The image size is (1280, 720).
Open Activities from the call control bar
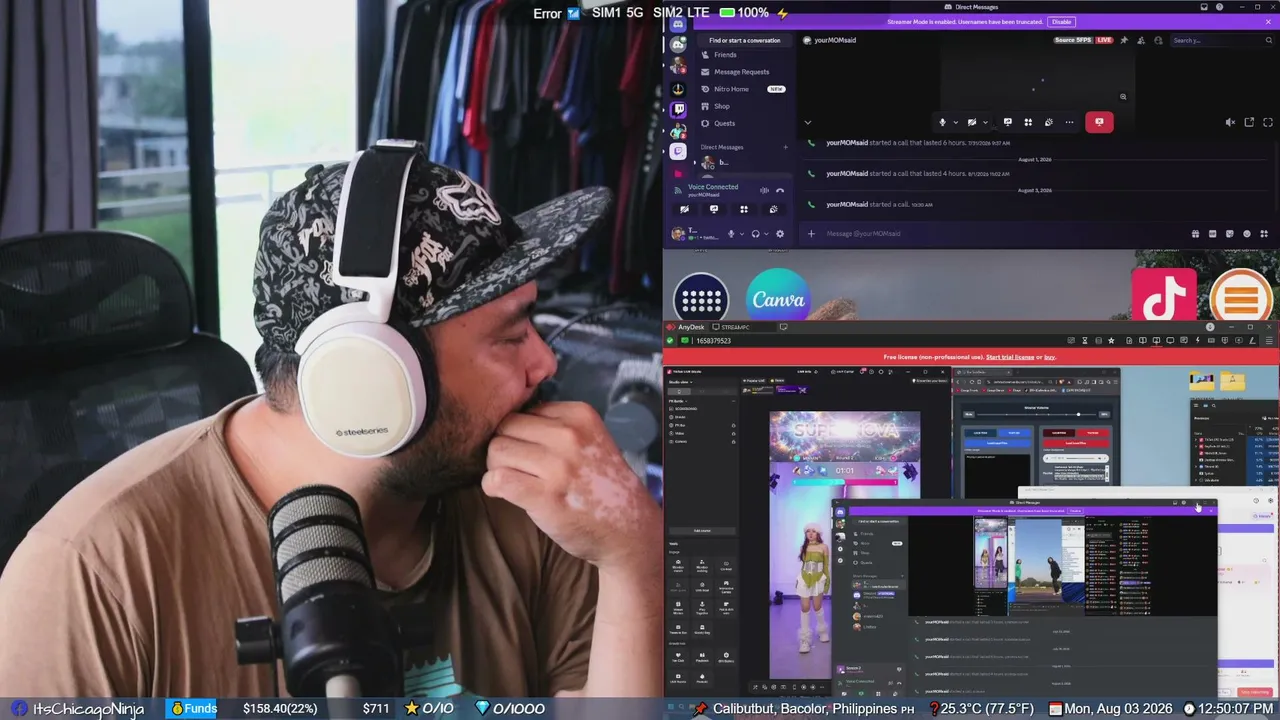(1028, 122)
